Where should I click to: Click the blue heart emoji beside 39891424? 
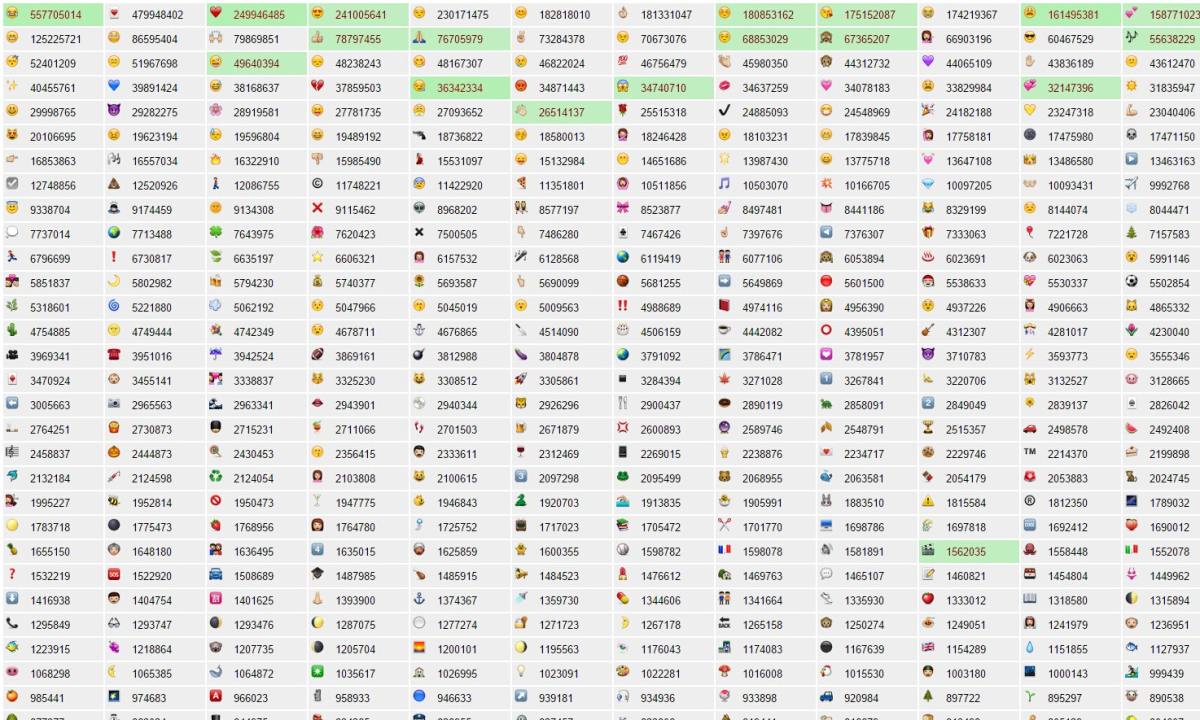(113, 87)
